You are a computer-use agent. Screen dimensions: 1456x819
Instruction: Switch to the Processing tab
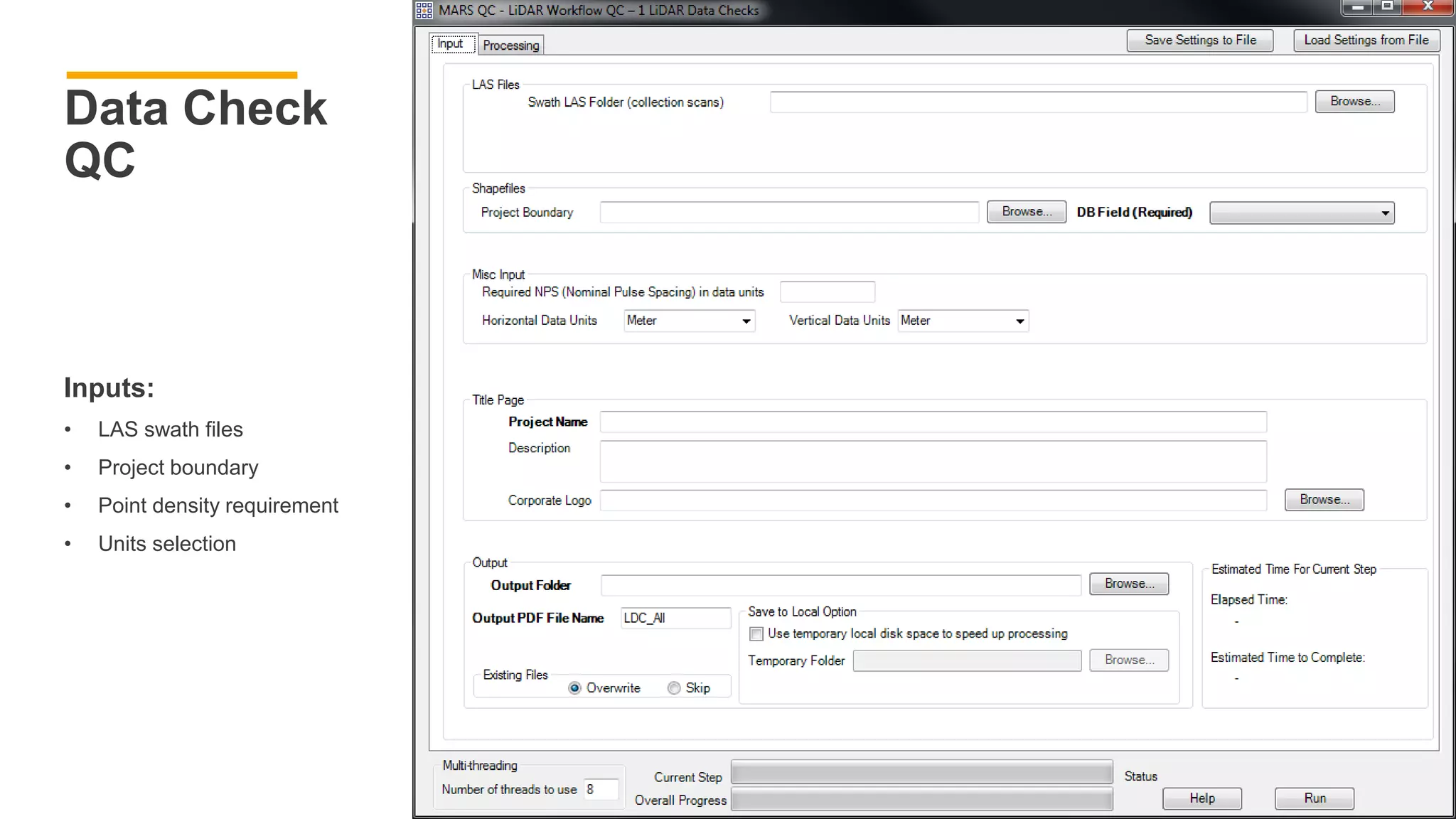coord(510,45)
